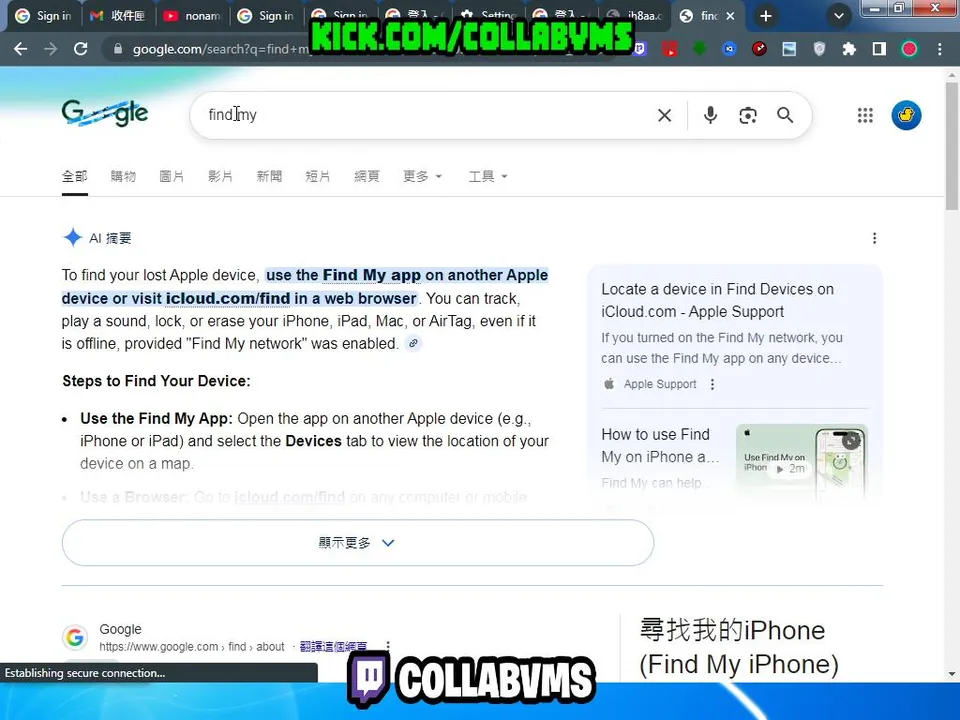Click the address bar URL
This screenshot has height=720, width=960.
[x=220, y=49]
